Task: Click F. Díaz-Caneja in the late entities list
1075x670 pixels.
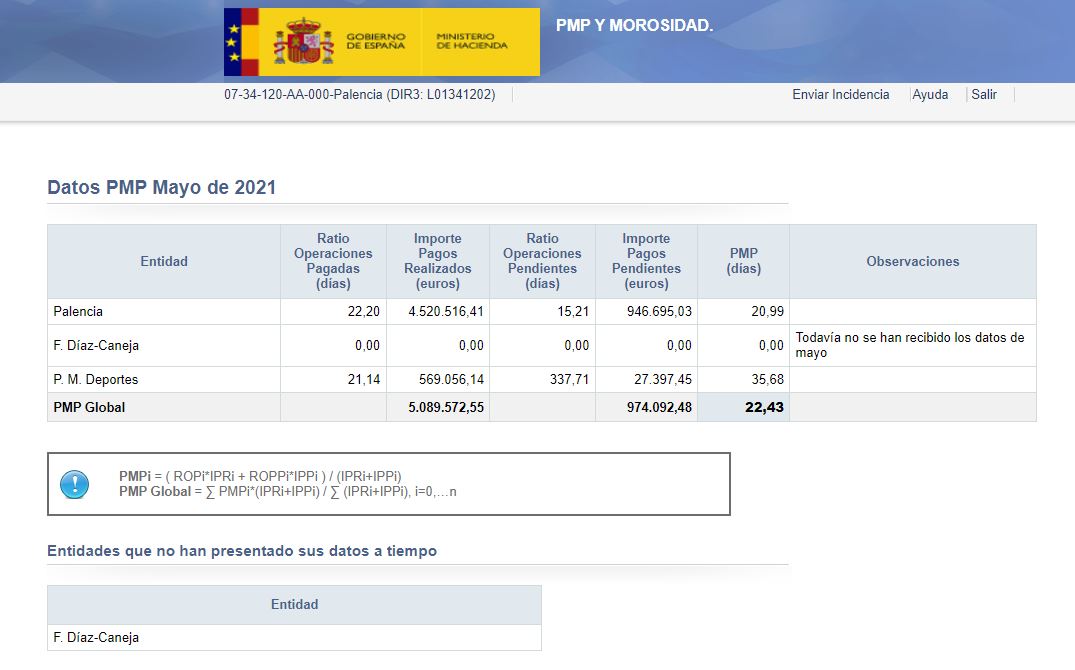Action: (96, 638)
